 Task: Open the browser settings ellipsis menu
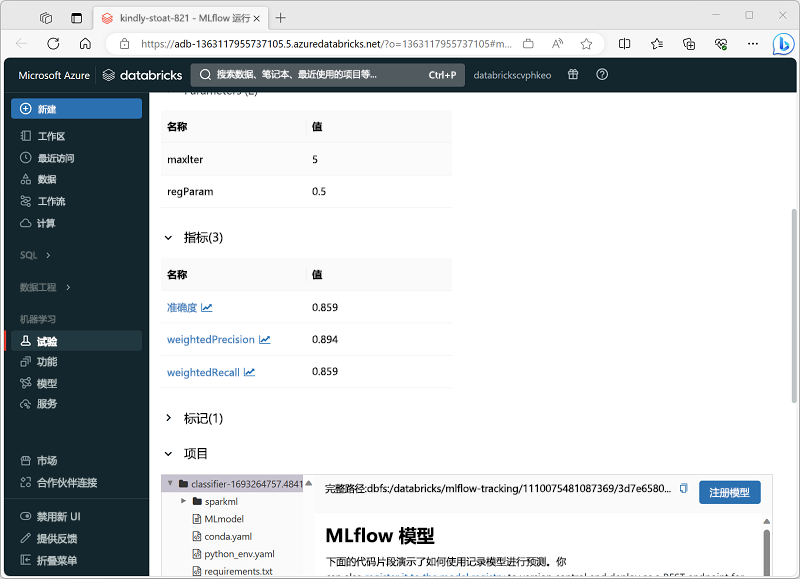[x=753, y=44]
